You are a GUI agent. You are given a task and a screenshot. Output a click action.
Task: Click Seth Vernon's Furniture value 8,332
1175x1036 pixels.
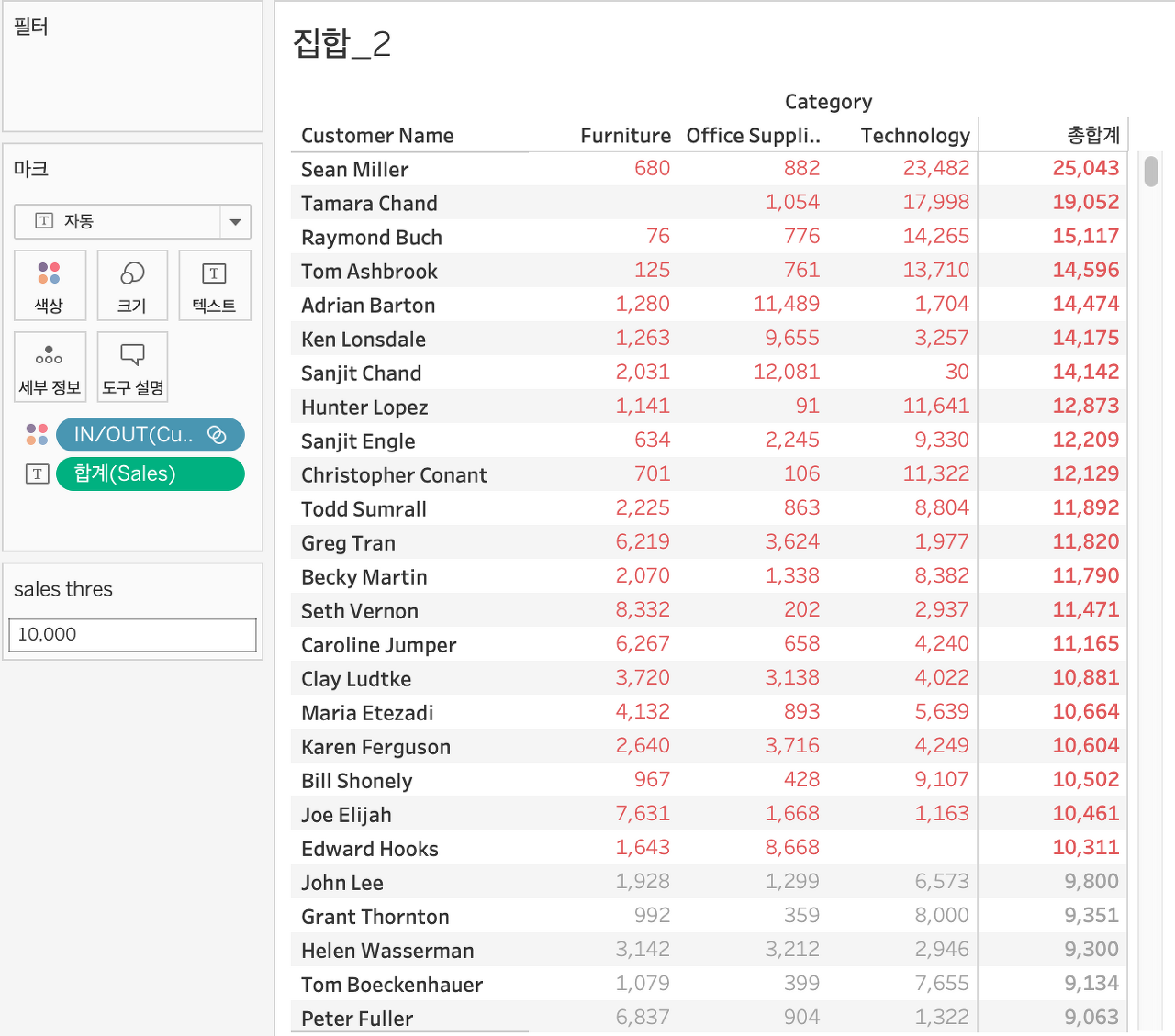(x=643, y=609)
